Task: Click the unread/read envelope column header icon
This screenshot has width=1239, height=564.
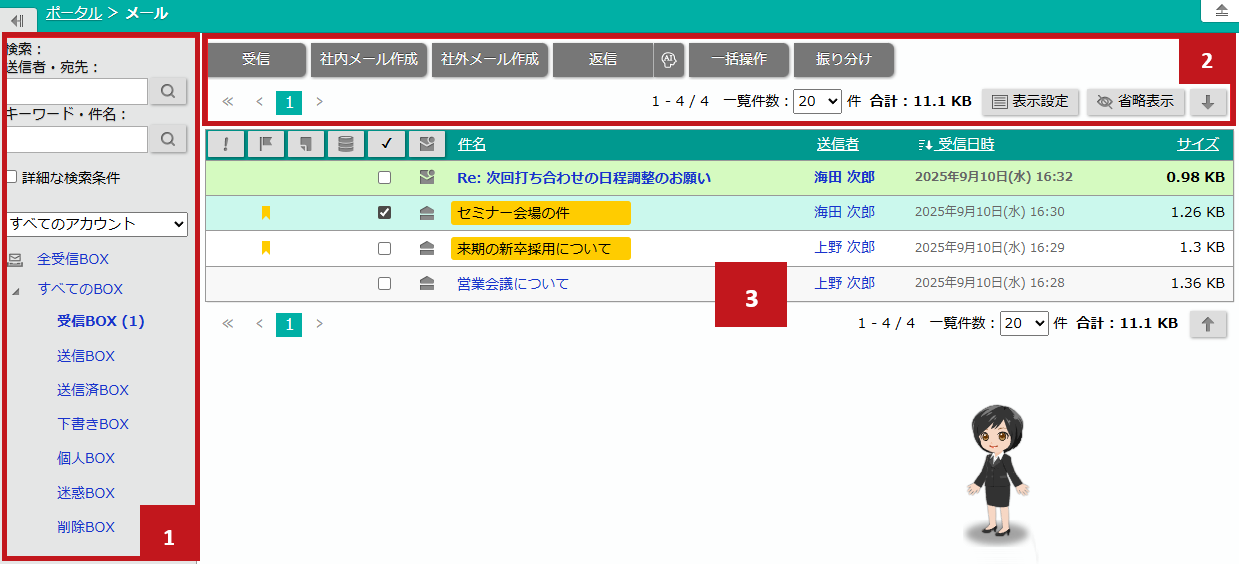Action: pyautogui.click(x=426, y=144)
